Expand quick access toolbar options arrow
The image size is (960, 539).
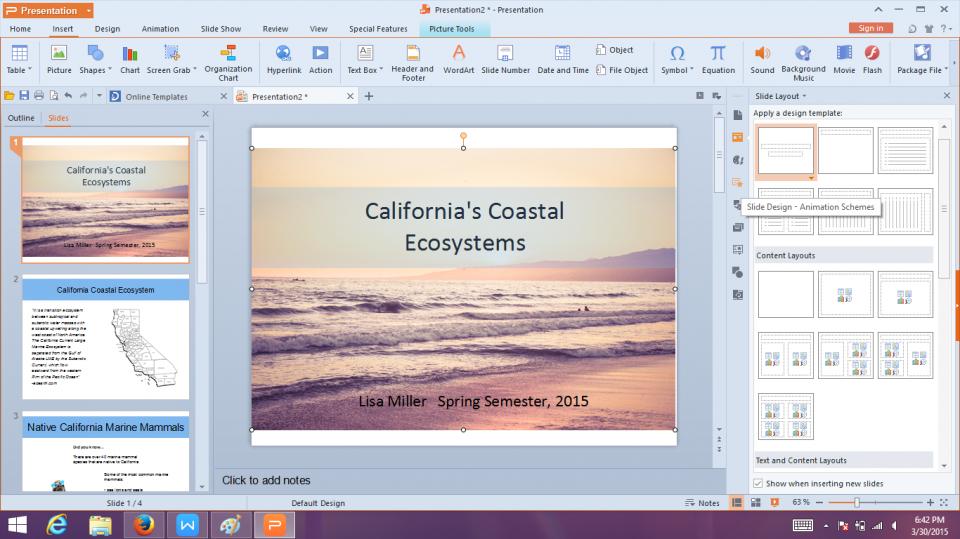click(99, 96)
